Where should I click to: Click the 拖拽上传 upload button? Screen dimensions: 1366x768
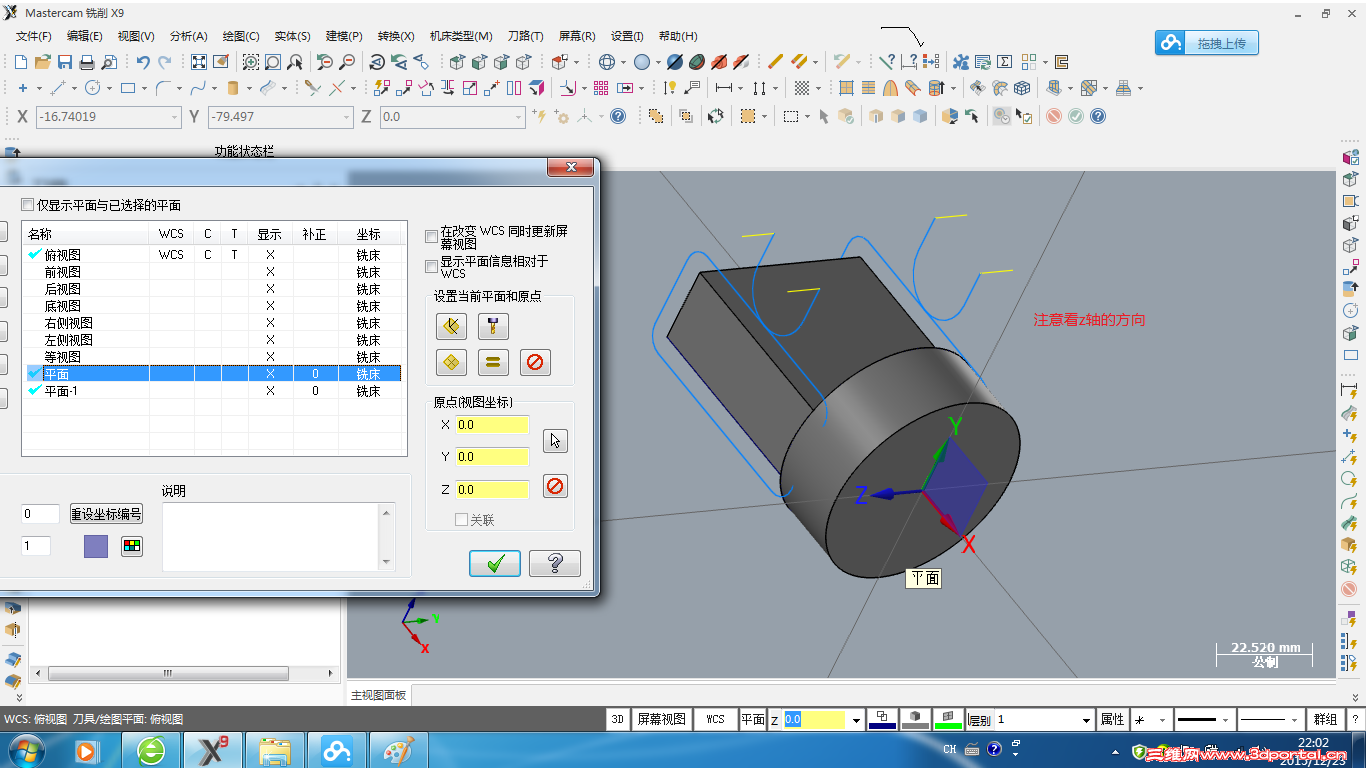point(1207,43)
